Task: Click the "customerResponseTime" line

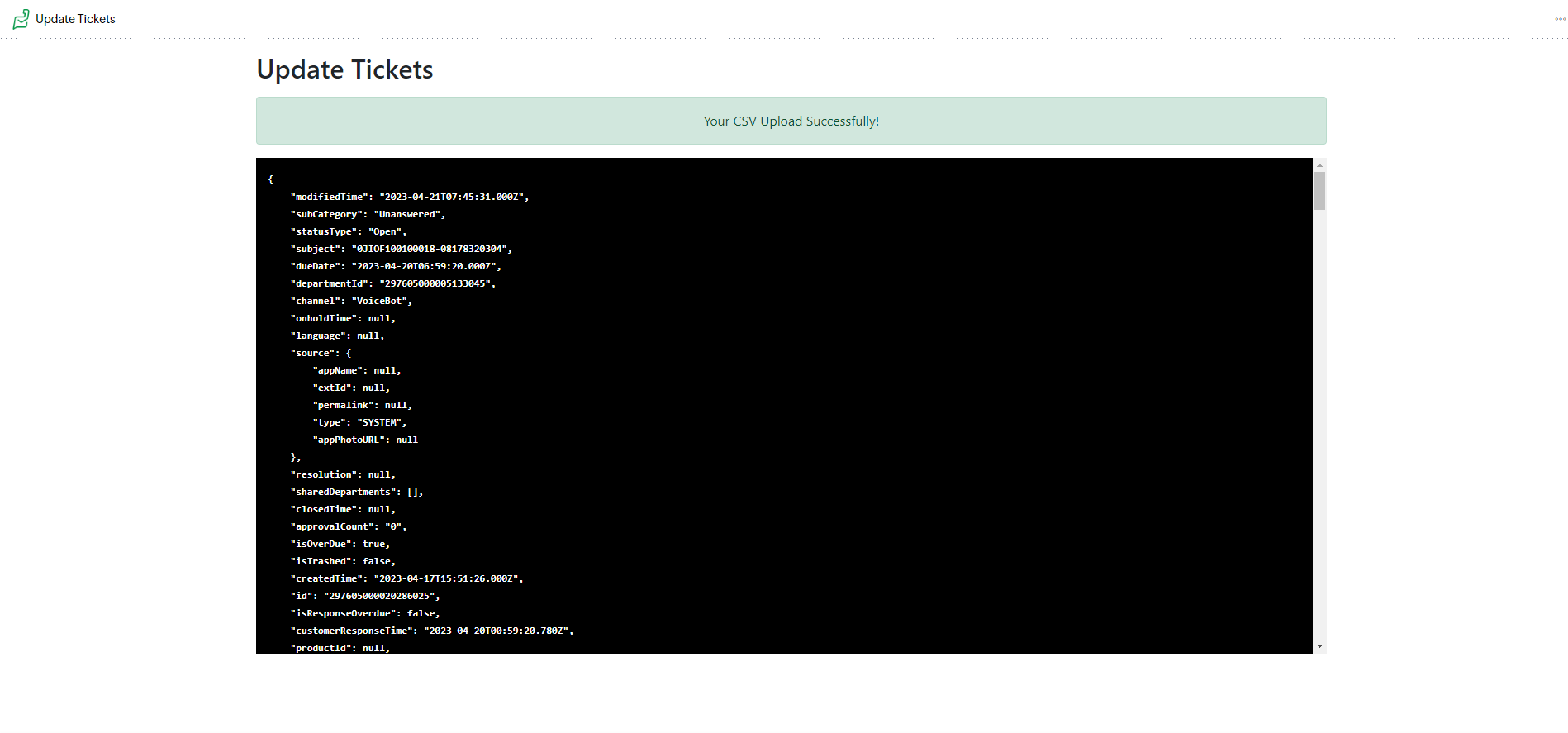Action: coord(432,631)
